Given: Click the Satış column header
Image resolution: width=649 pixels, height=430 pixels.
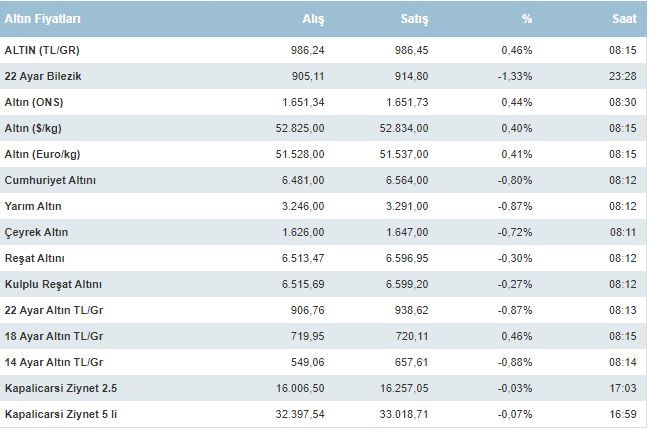Looking at the screenshot, I should tap(415, 20).
